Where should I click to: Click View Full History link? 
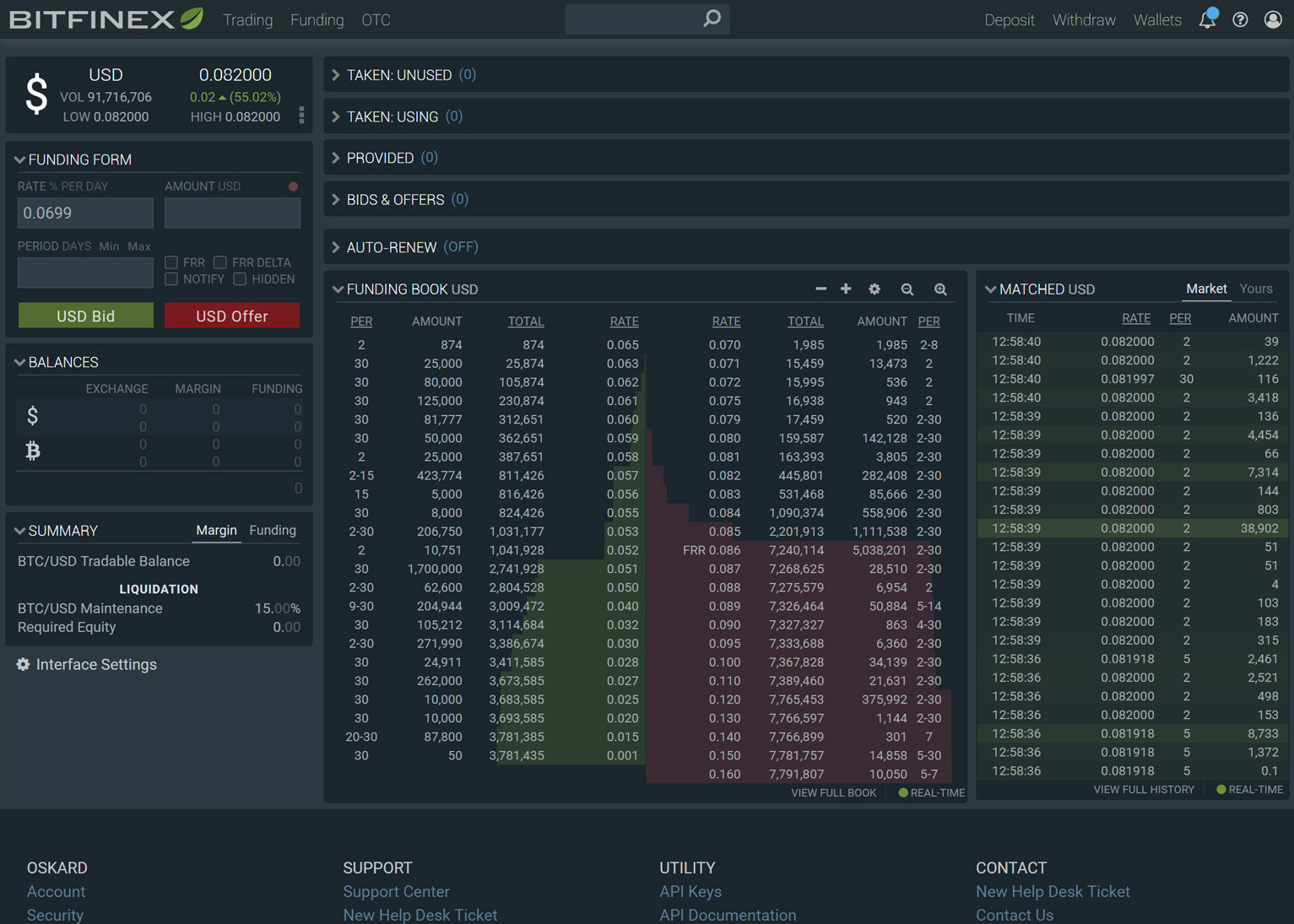pos(1144,789)
